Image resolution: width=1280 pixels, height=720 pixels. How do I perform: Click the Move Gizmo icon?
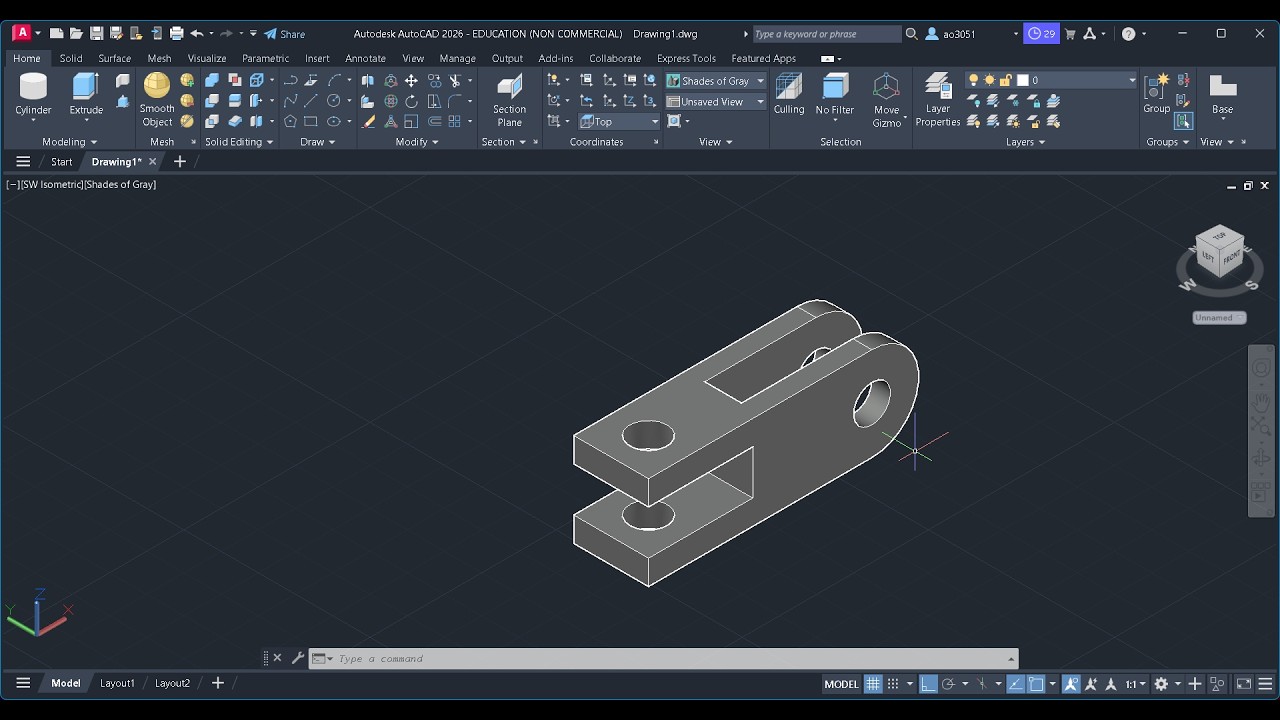point(886,87)
